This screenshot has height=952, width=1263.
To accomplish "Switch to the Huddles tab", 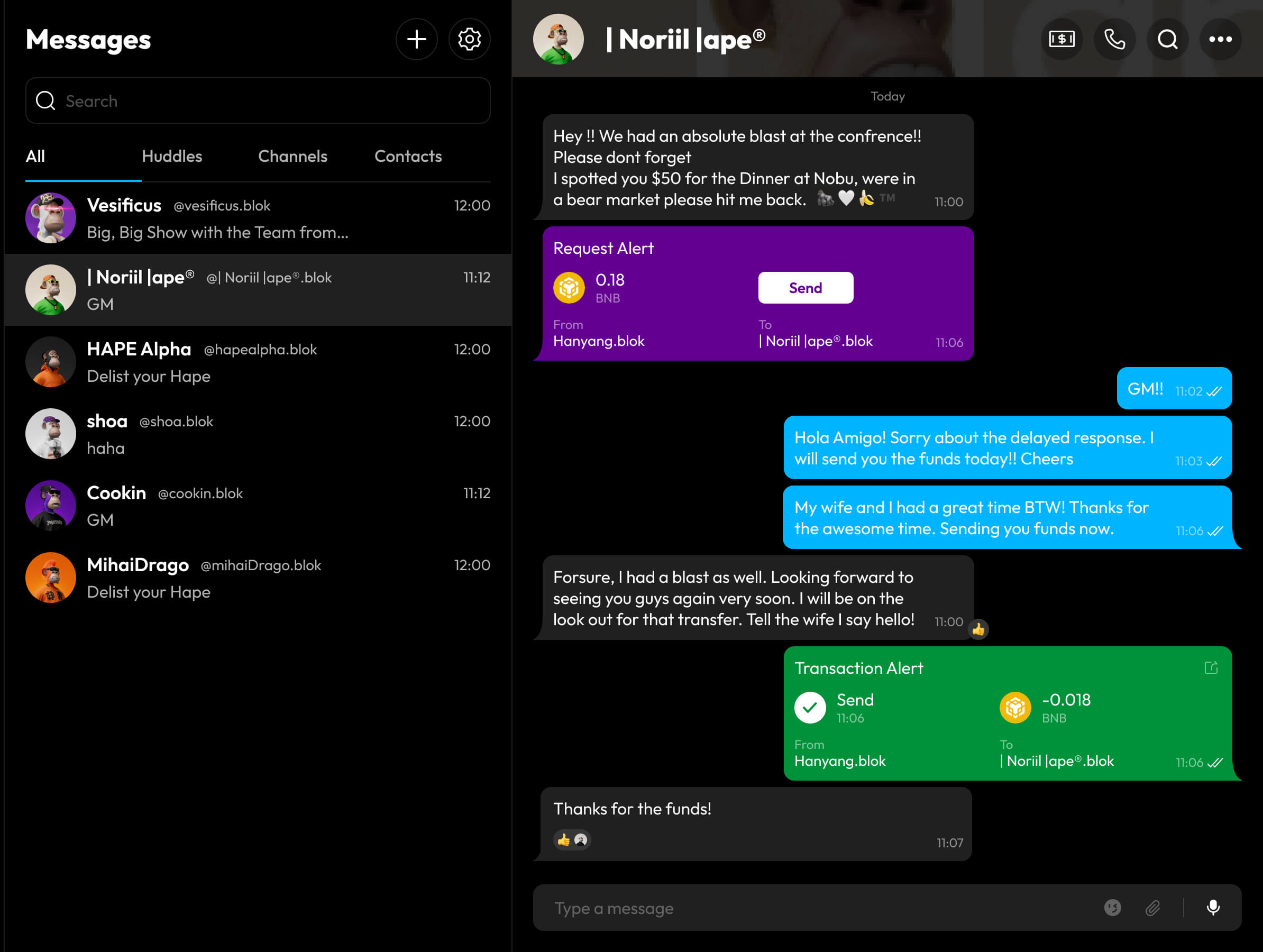I will pos(172,157).
